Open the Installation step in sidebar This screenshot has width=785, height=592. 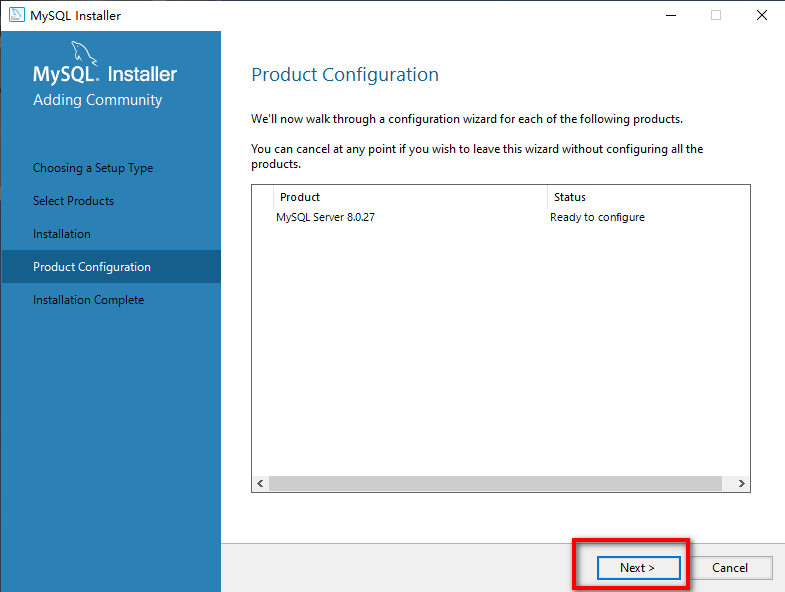click(62, 234)
